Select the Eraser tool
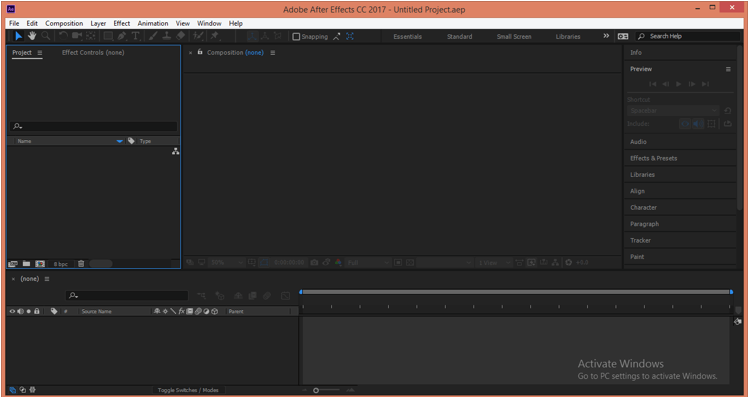The height and width of the screenshot is (401, 751). click(x=181, y=36)
